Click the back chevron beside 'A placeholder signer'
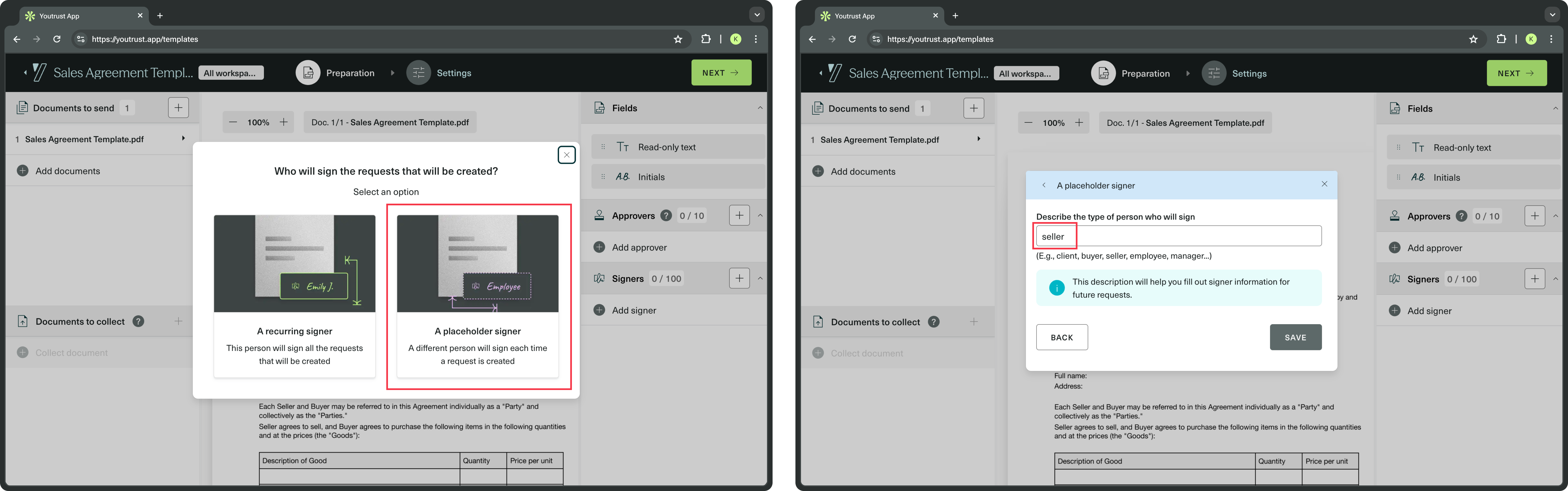 click(x=1044, y=185)
